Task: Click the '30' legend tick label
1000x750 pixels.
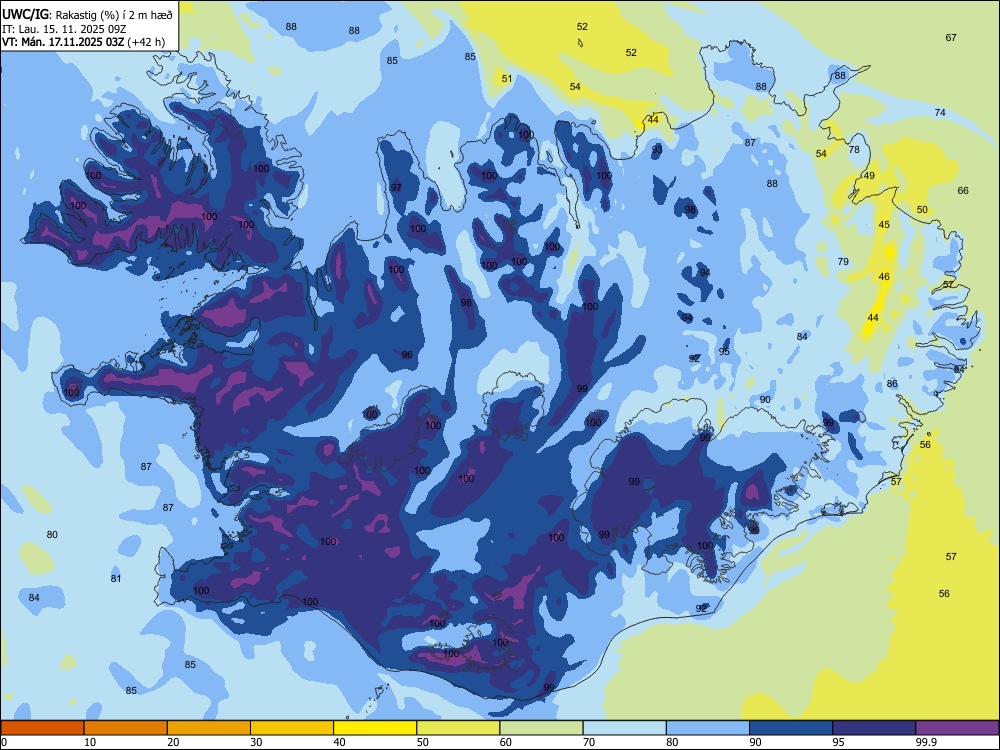Action: tap(256, 742)
